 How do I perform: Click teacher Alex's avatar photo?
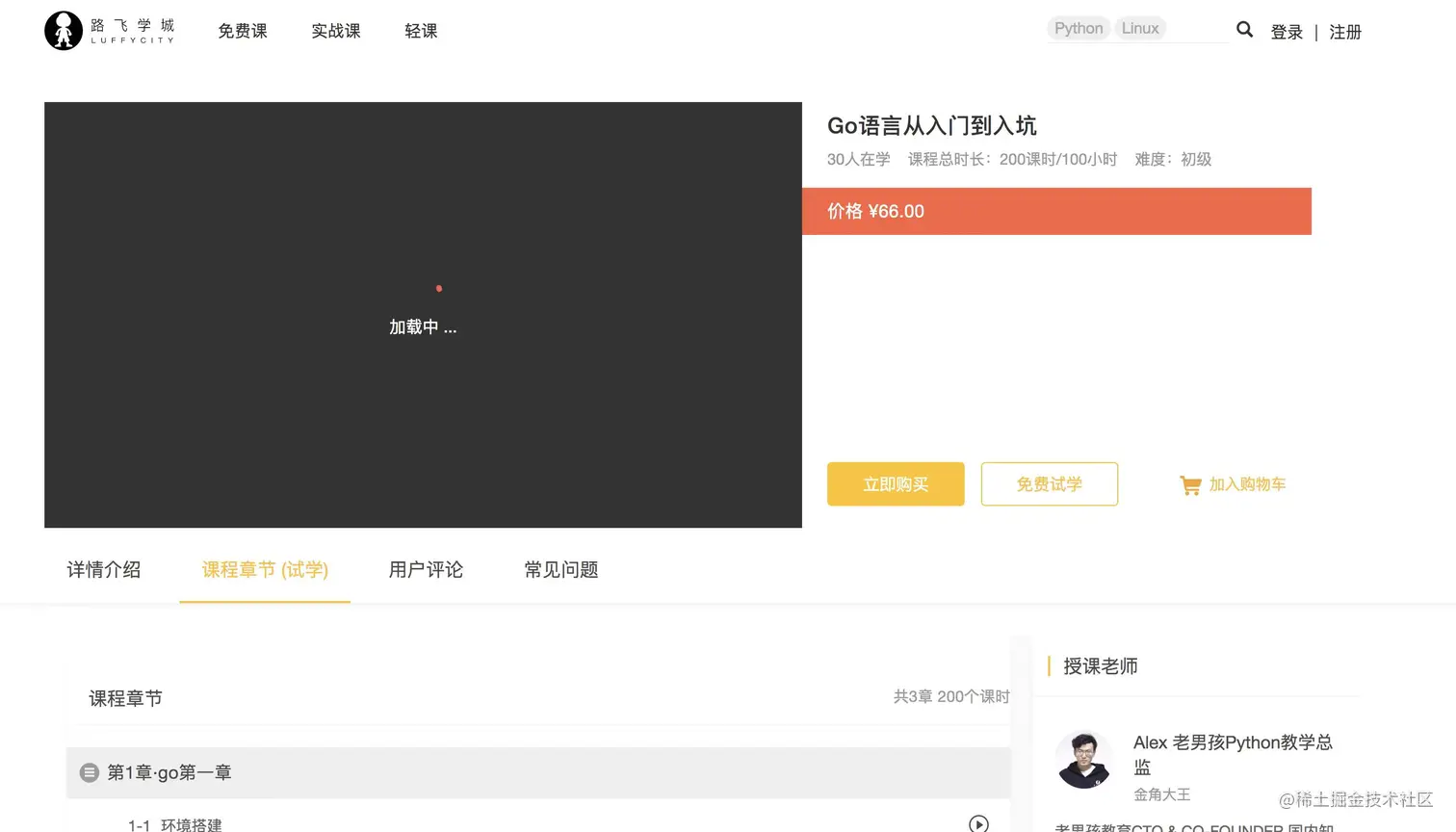coord(1084,759)
